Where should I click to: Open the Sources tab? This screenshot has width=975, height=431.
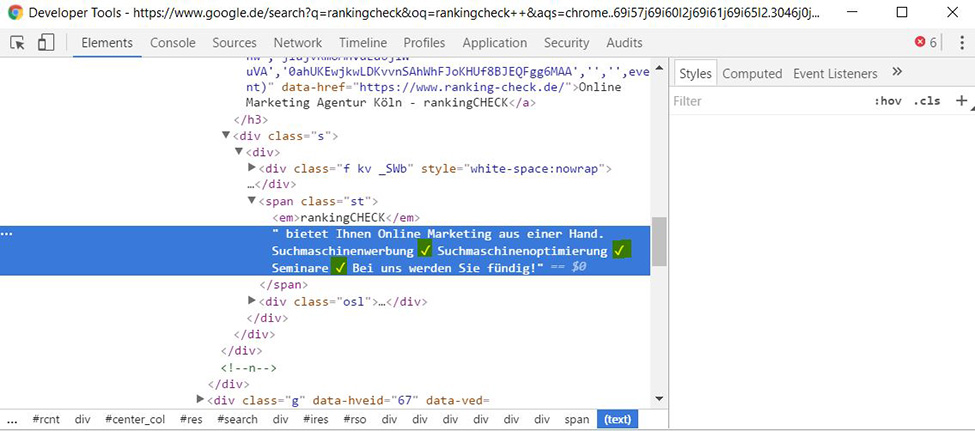click(x=234, y=43)
